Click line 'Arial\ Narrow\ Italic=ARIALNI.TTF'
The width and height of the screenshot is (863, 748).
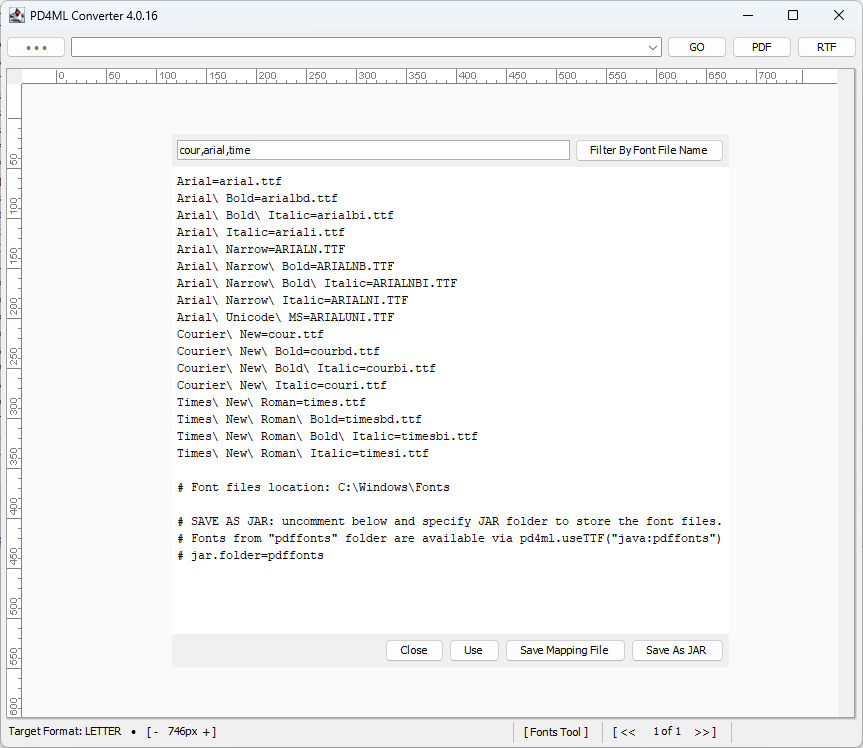point(292,301)
